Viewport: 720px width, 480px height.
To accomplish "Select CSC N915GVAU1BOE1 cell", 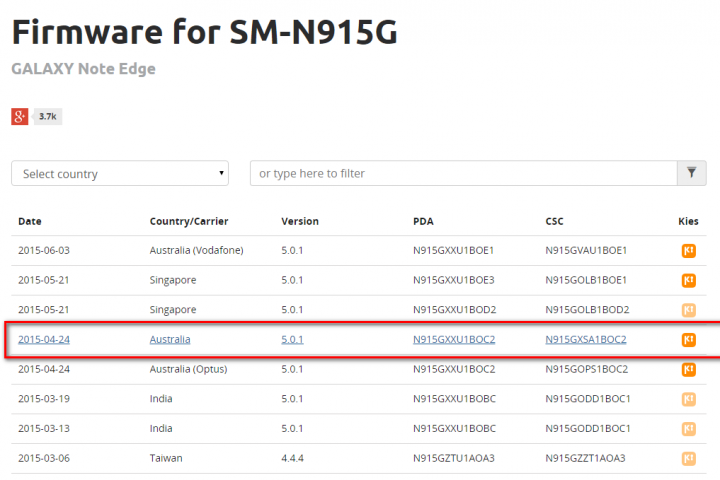I will [586, 250].
